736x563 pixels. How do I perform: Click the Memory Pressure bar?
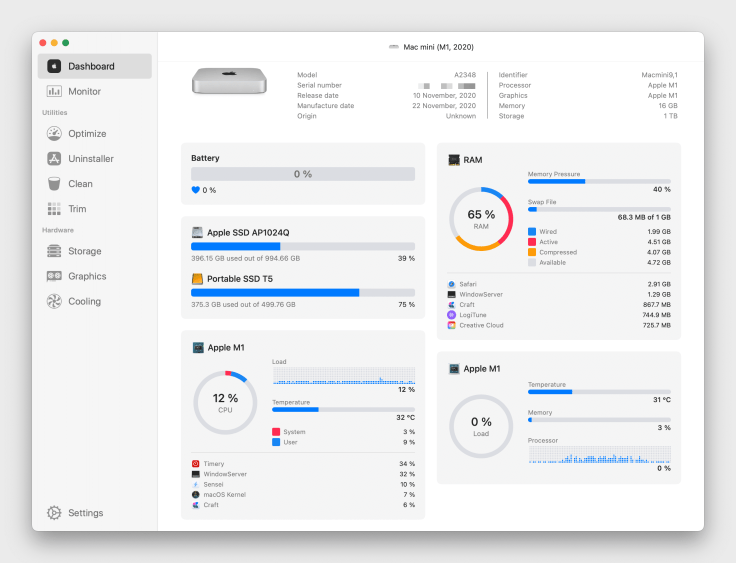click(599, 181)
